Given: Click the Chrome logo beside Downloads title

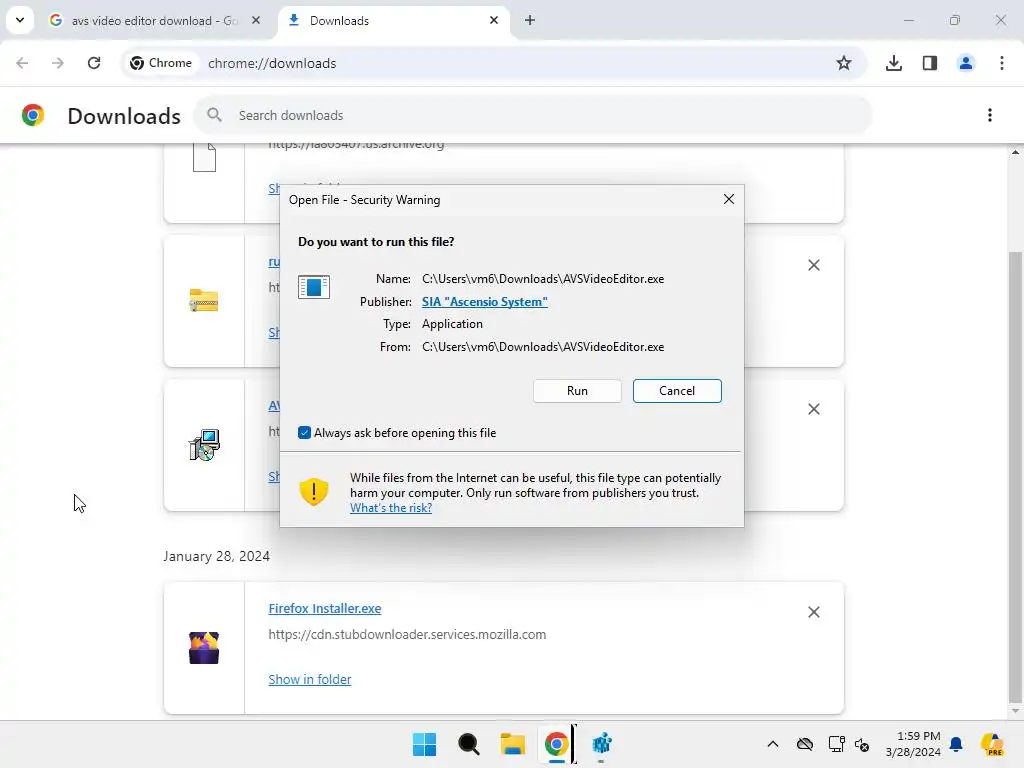Looking at the screenshot, I should click(x=33, y=115).
